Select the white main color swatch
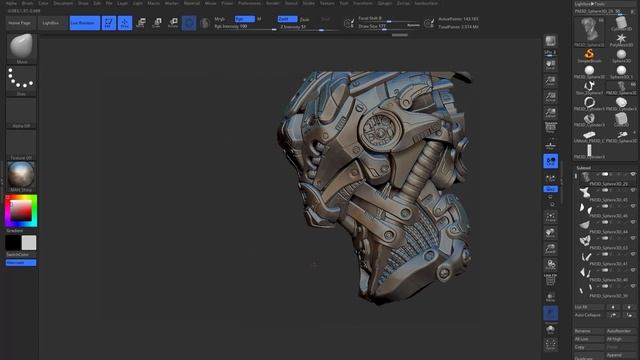 29,242
